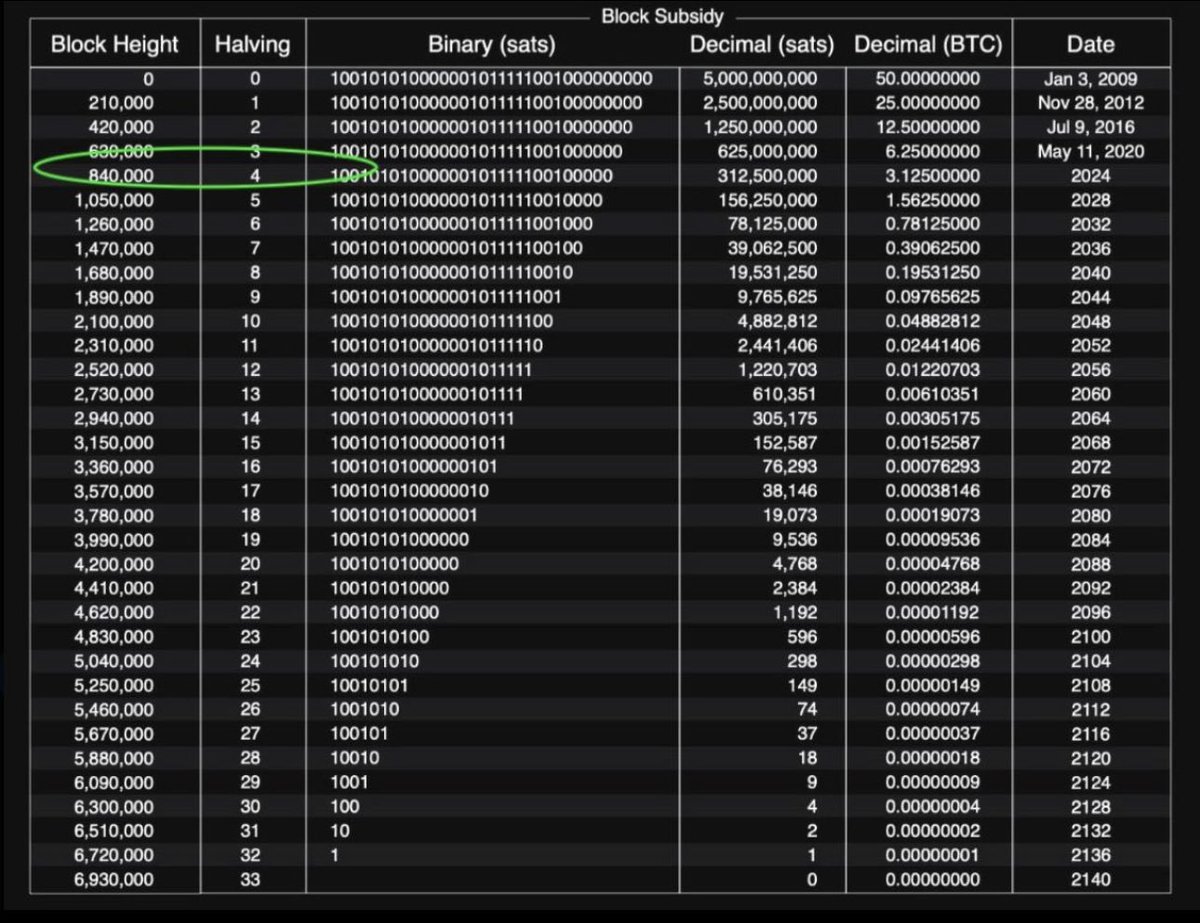The height and width of the screenshot is (923, 1200).
Task: Select block height 2,100,000 cell
Action: pos(114,322)
